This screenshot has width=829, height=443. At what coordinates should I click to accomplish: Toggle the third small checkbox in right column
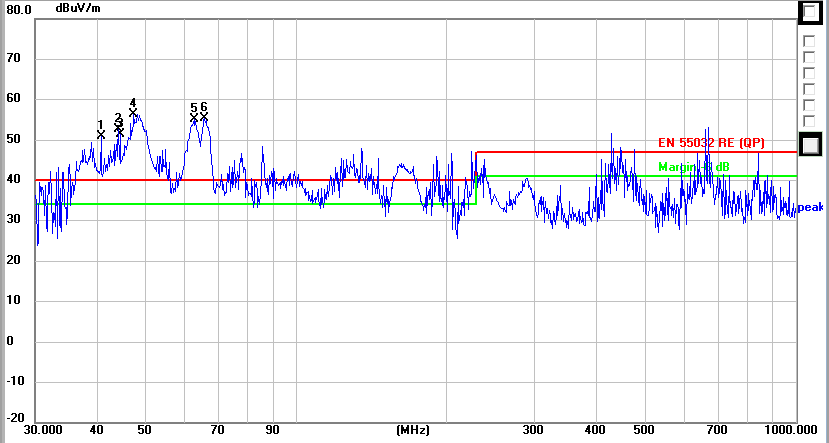pos(809,73)
